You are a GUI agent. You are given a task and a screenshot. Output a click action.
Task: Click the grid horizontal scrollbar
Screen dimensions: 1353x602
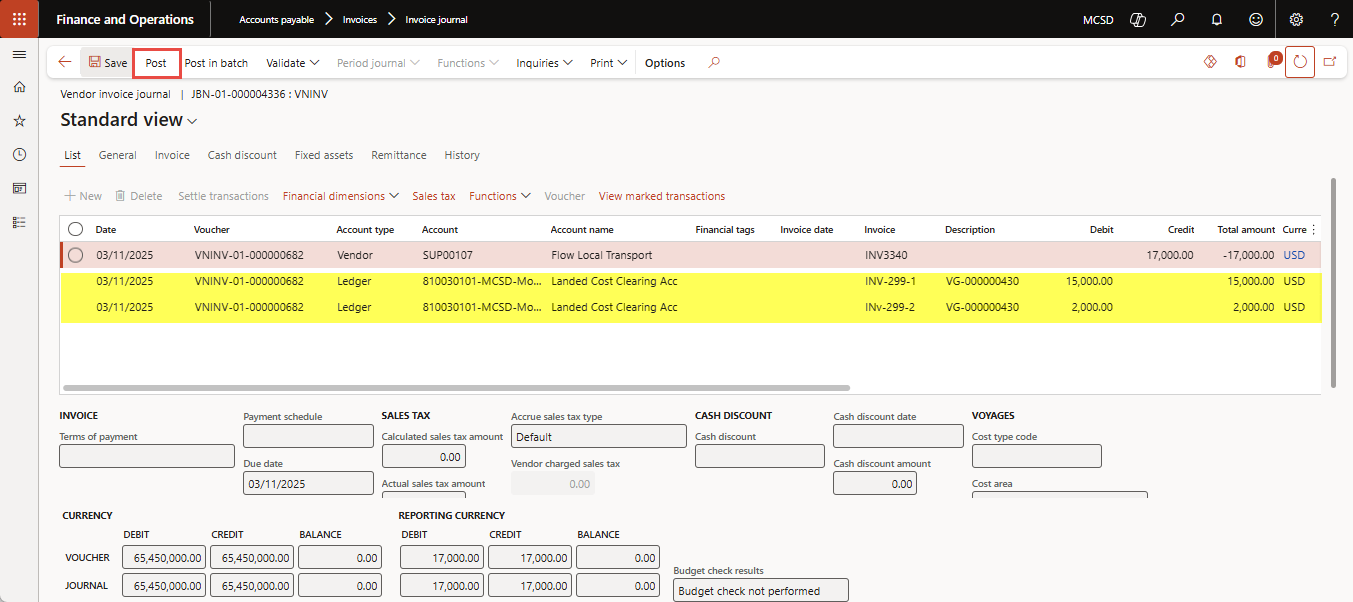tap(455, 387)
